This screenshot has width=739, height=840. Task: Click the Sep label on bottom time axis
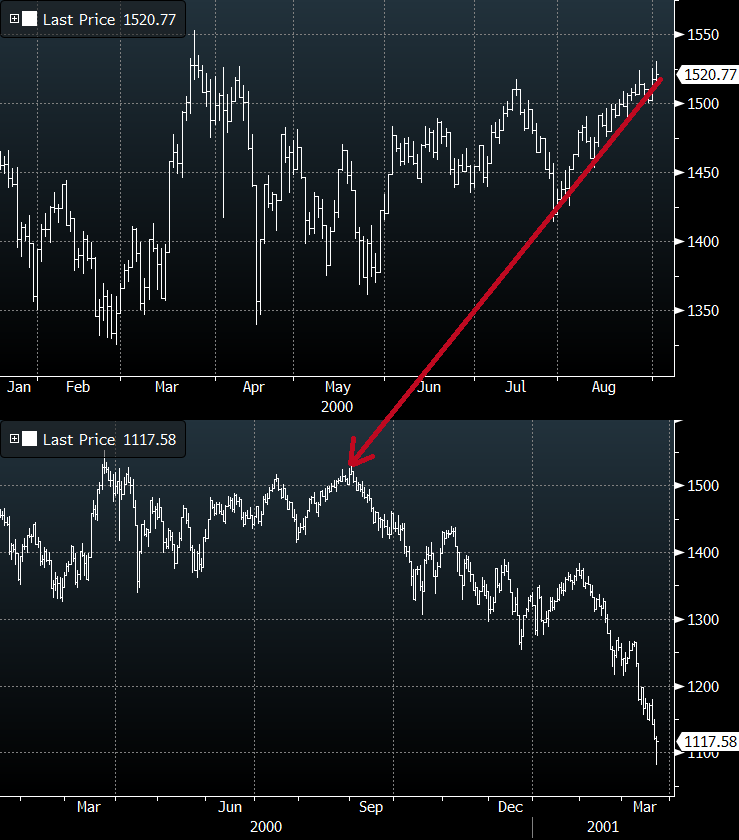pos(371,808)
